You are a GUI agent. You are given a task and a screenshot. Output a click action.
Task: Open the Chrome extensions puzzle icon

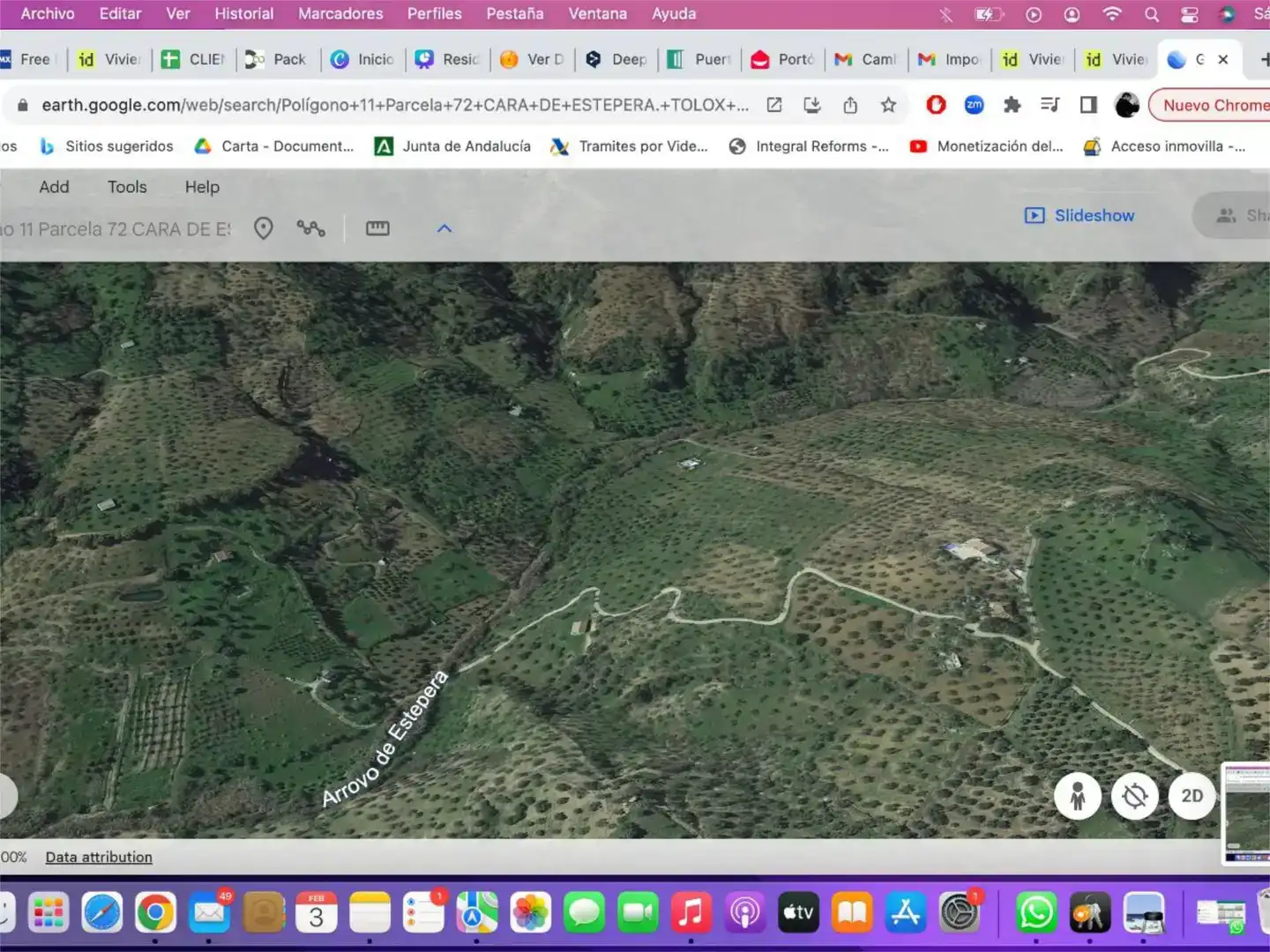coord(1012,105)
